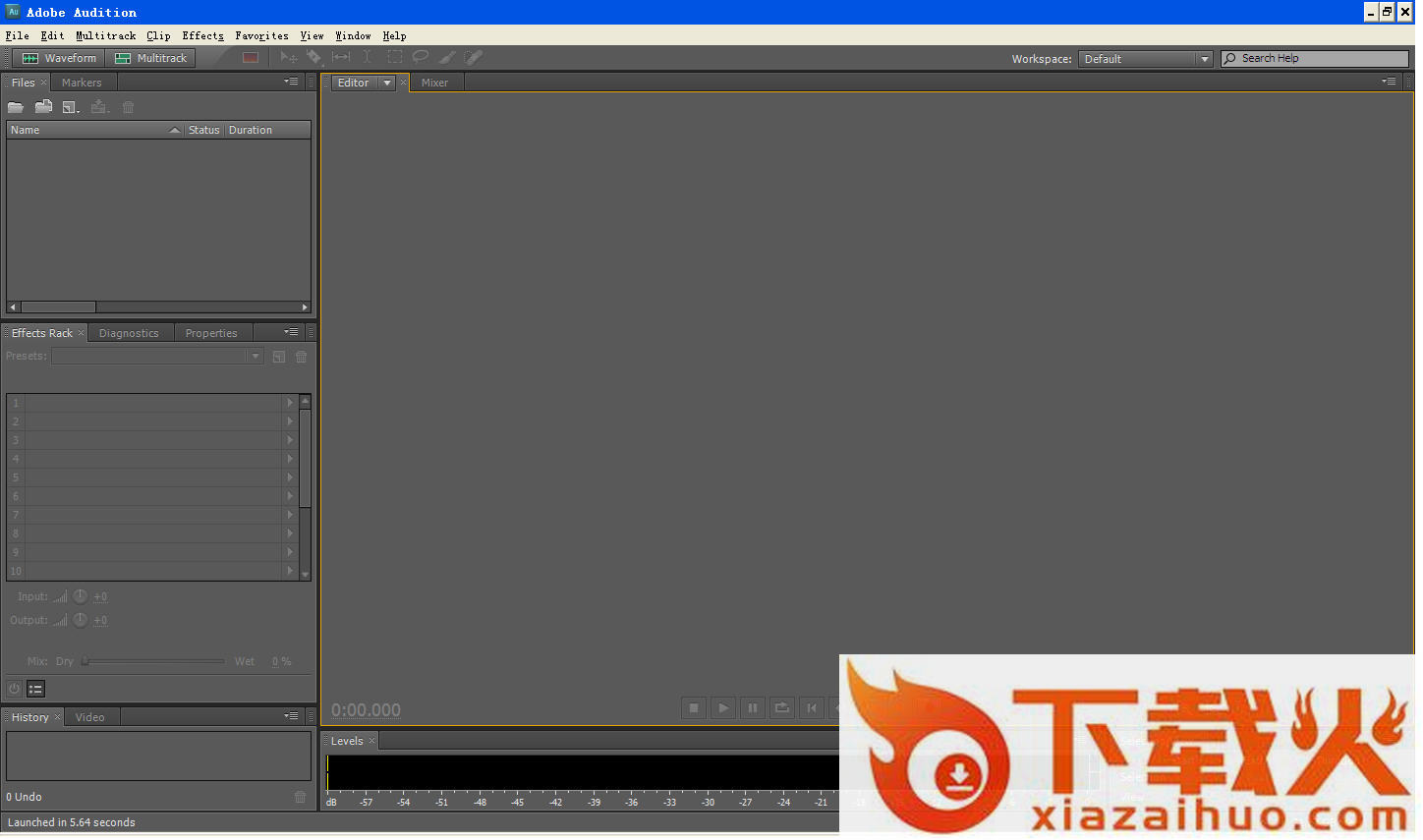Viewport: 1423px width, 840px height.
Task: Click the Import File icon
Action: tap(43, 107)
